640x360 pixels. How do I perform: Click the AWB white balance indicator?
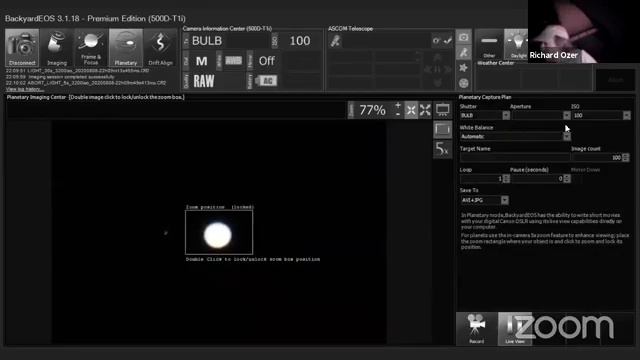tap(233, 61)
